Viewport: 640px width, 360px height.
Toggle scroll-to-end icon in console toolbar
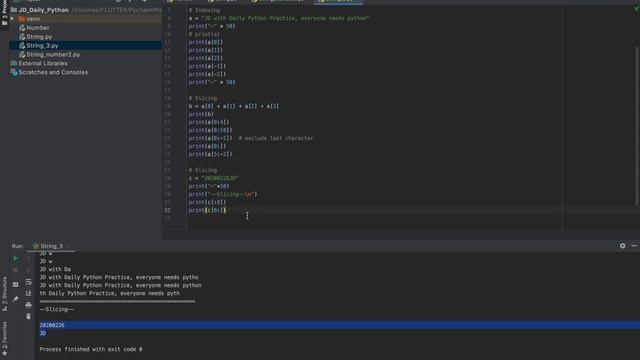(29, 293)
